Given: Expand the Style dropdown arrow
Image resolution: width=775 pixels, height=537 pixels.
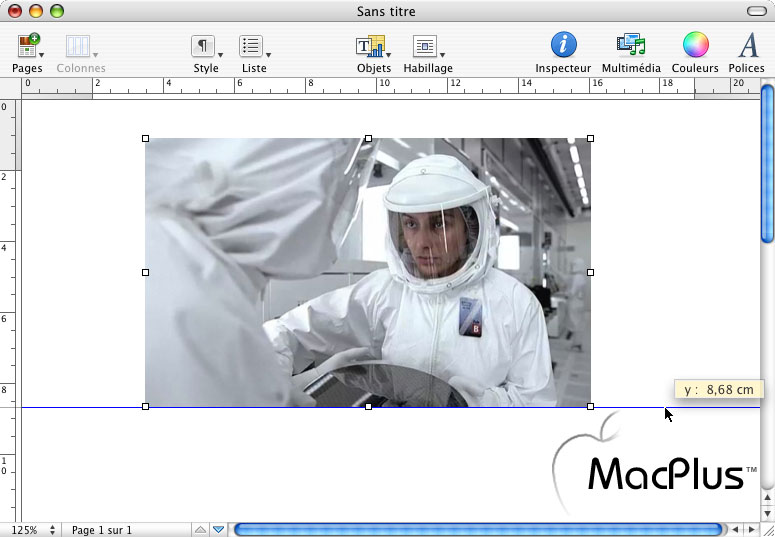Looking at the screenshot, I should point(220,55).
